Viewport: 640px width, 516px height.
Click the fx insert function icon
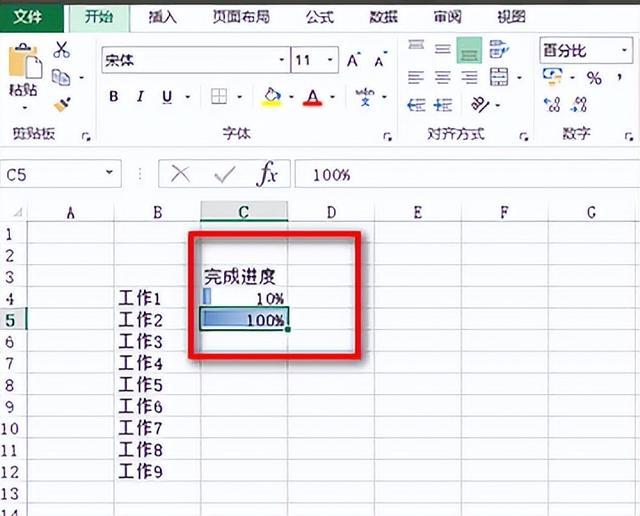pyautogui.click(x=267, y=174)
